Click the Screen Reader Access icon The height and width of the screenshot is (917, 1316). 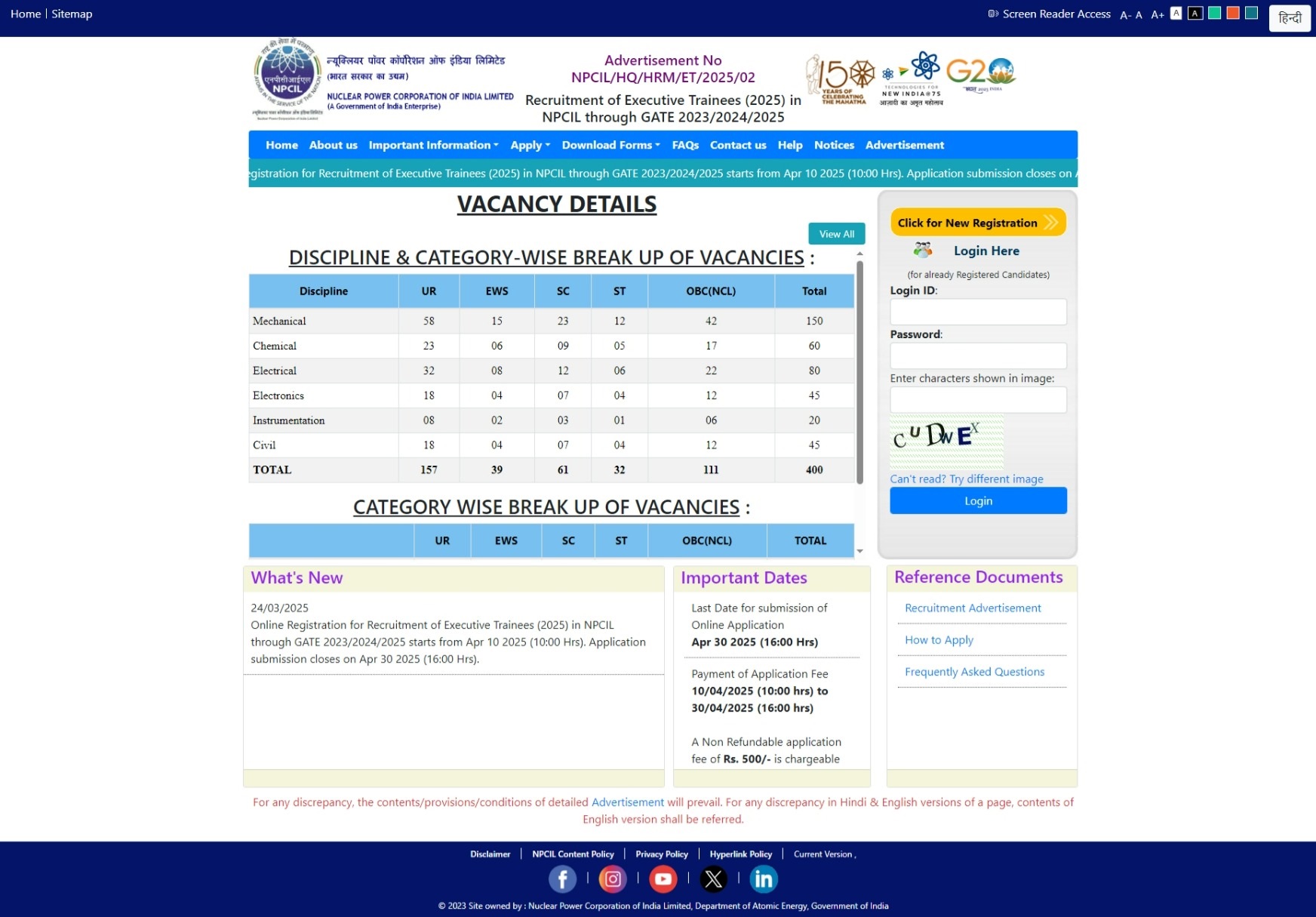[993, 14]
